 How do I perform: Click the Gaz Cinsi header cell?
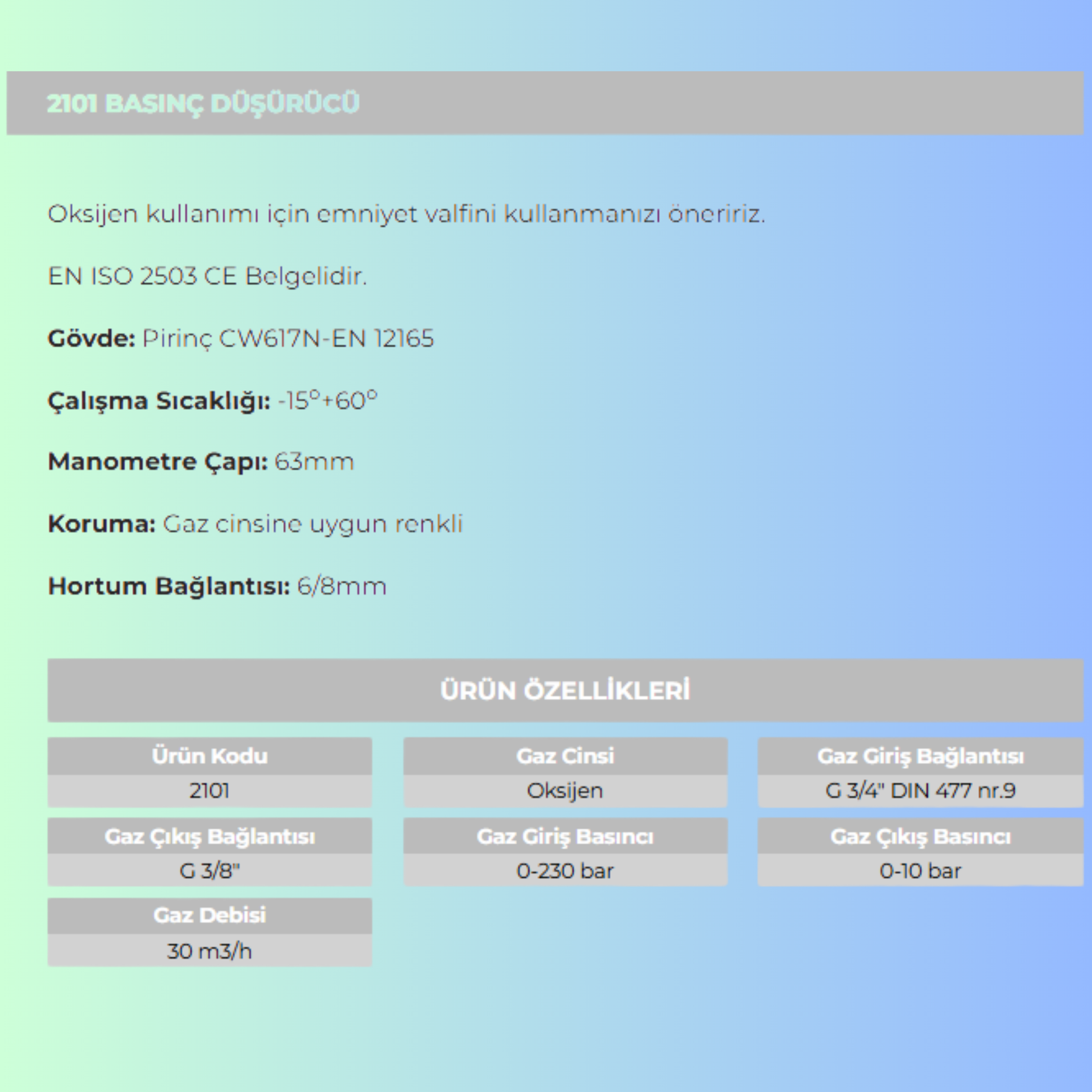(x=565, y=756)
